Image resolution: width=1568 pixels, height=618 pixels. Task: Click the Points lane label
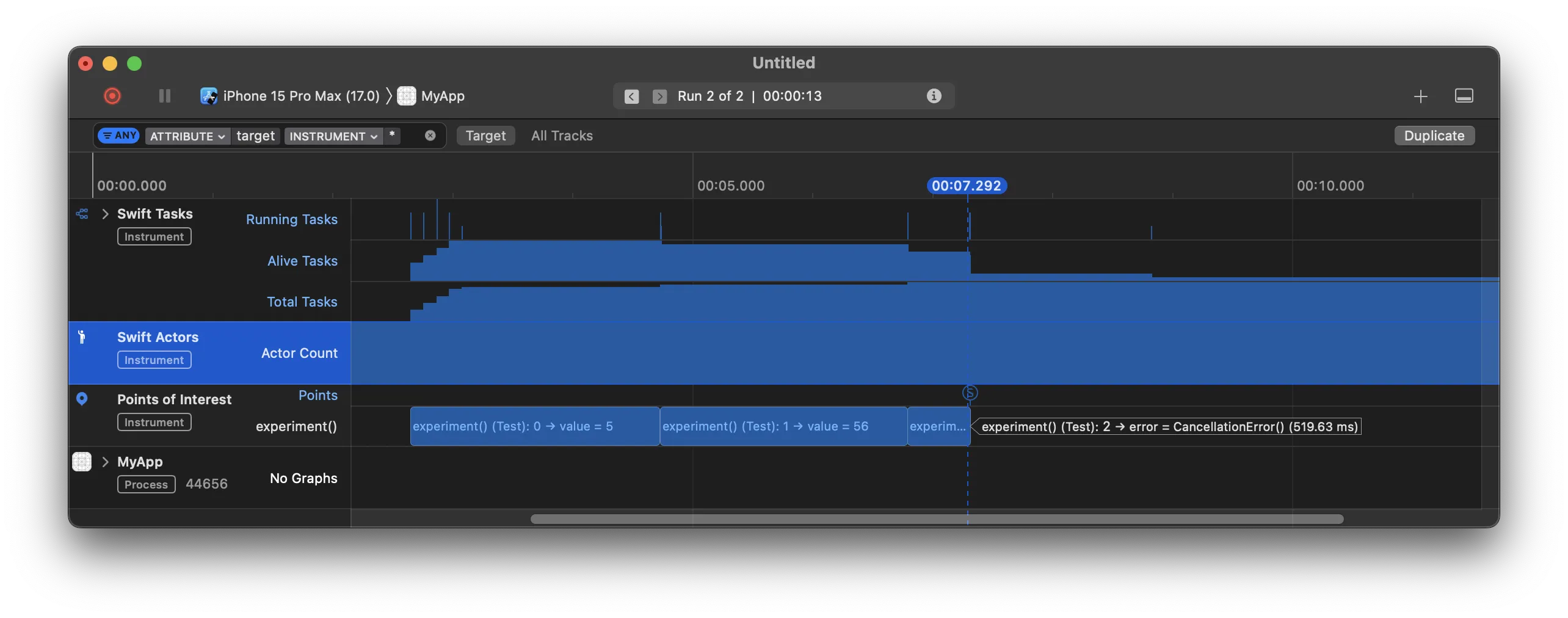click(x=318, y=395)
